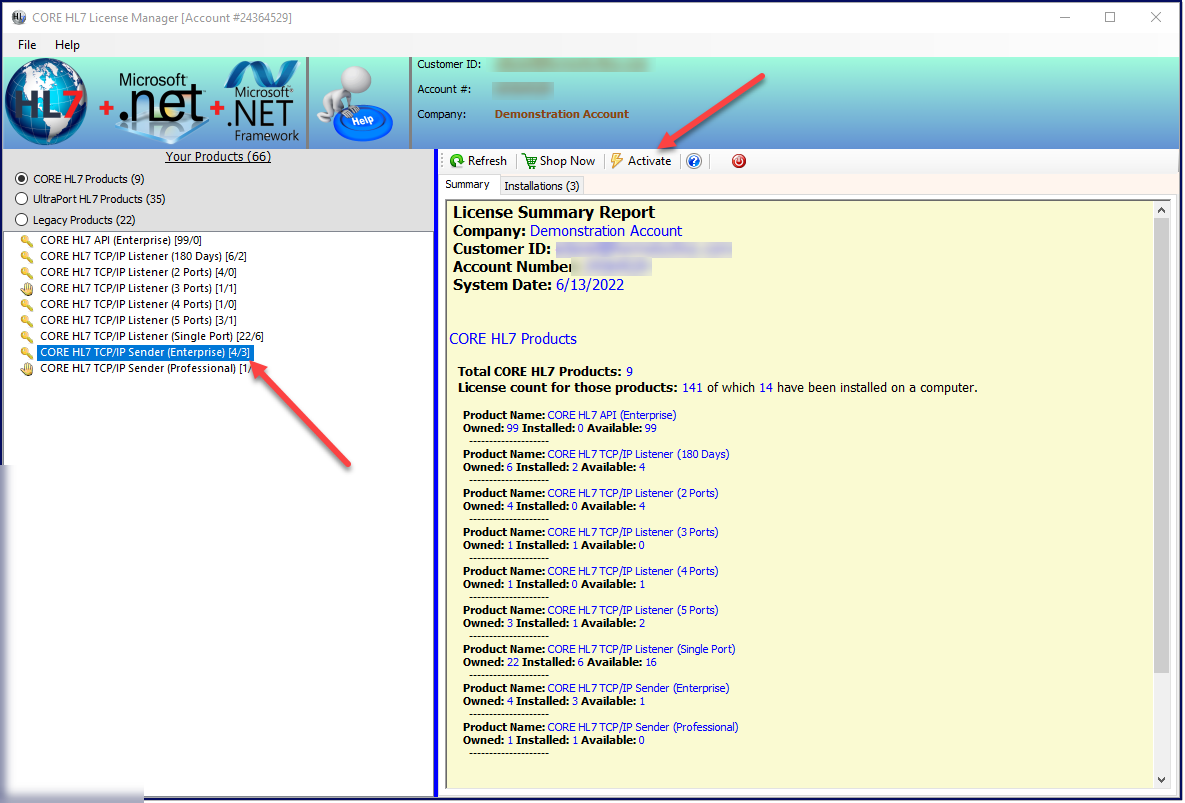The height and width of the screenshot is (803, 1185).
Task: Click key icon beside Listener (Single Port)
Action: coord(26,337)
